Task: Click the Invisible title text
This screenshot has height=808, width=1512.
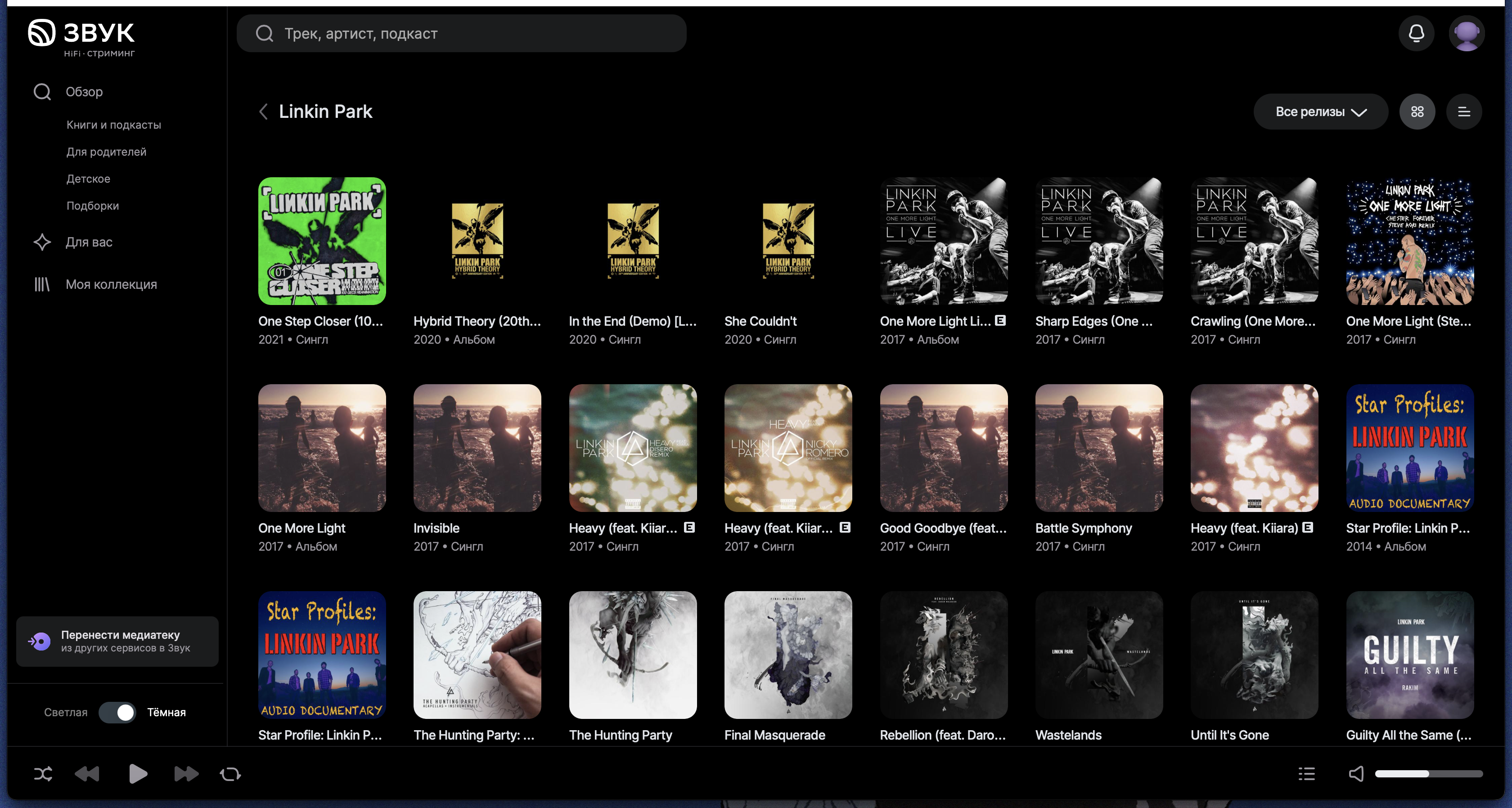Action: 436,528
